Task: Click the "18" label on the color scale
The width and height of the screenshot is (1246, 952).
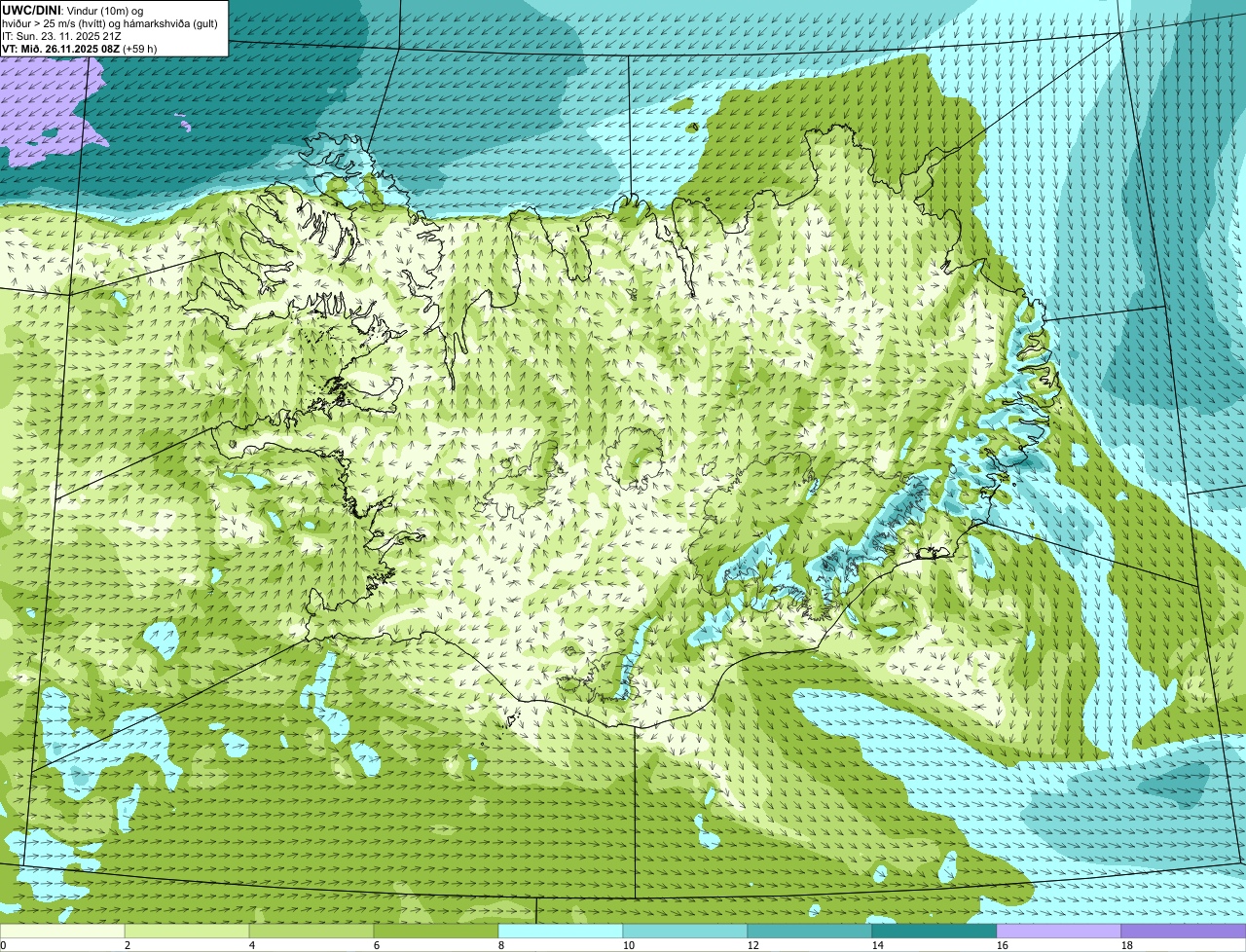Action: (x=1127, y=945)
